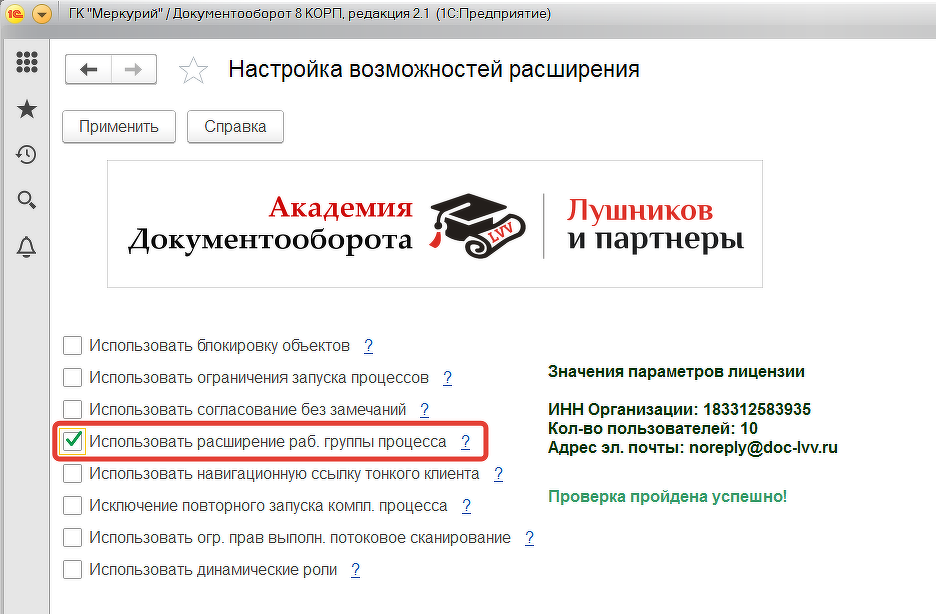Enable Использовать навигационную ссылку тонкого клиента
Screen dimensions: 936x614
(x=72, y=474)
